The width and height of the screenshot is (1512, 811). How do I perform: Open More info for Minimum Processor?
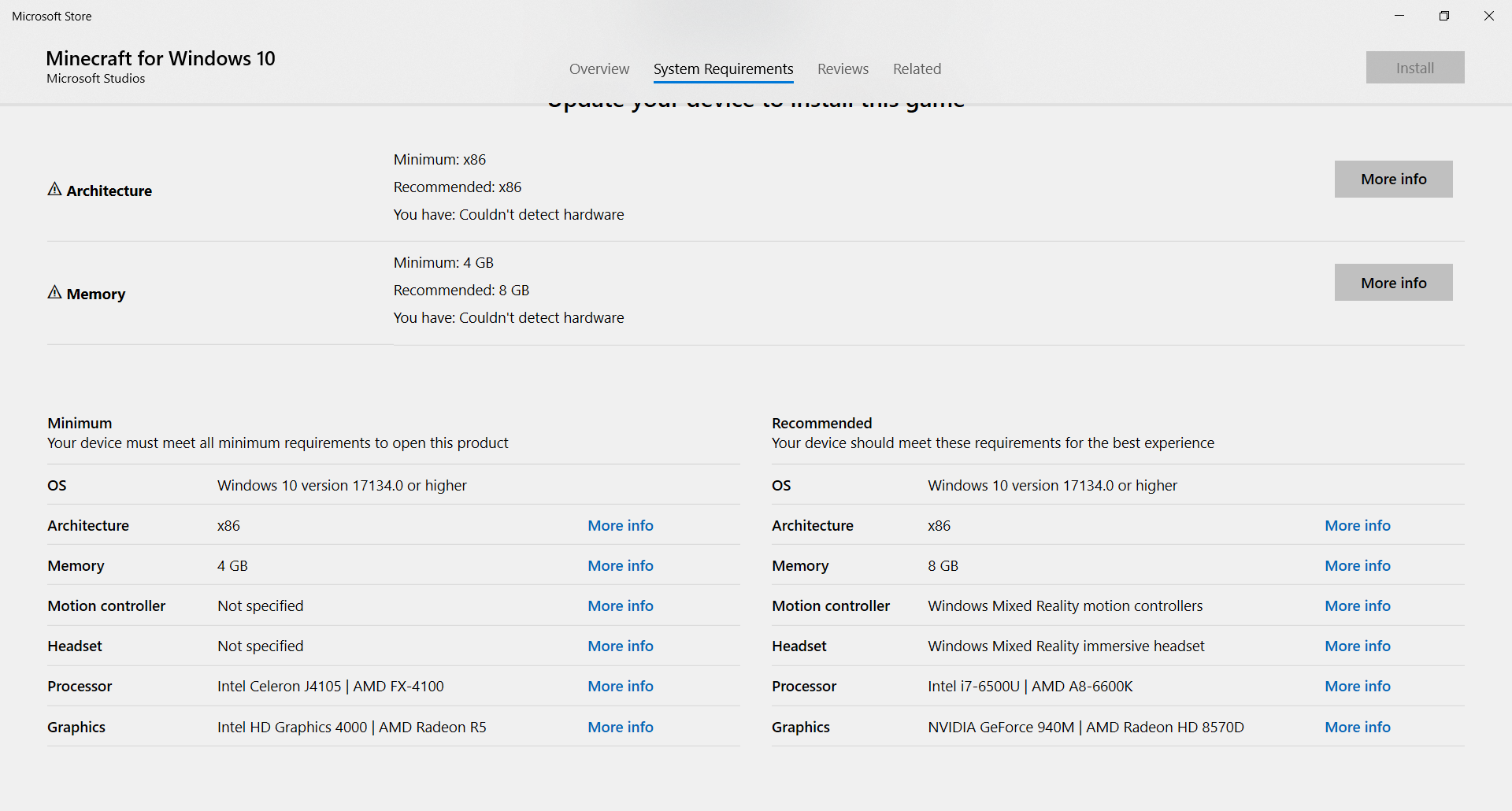point(621,686)
